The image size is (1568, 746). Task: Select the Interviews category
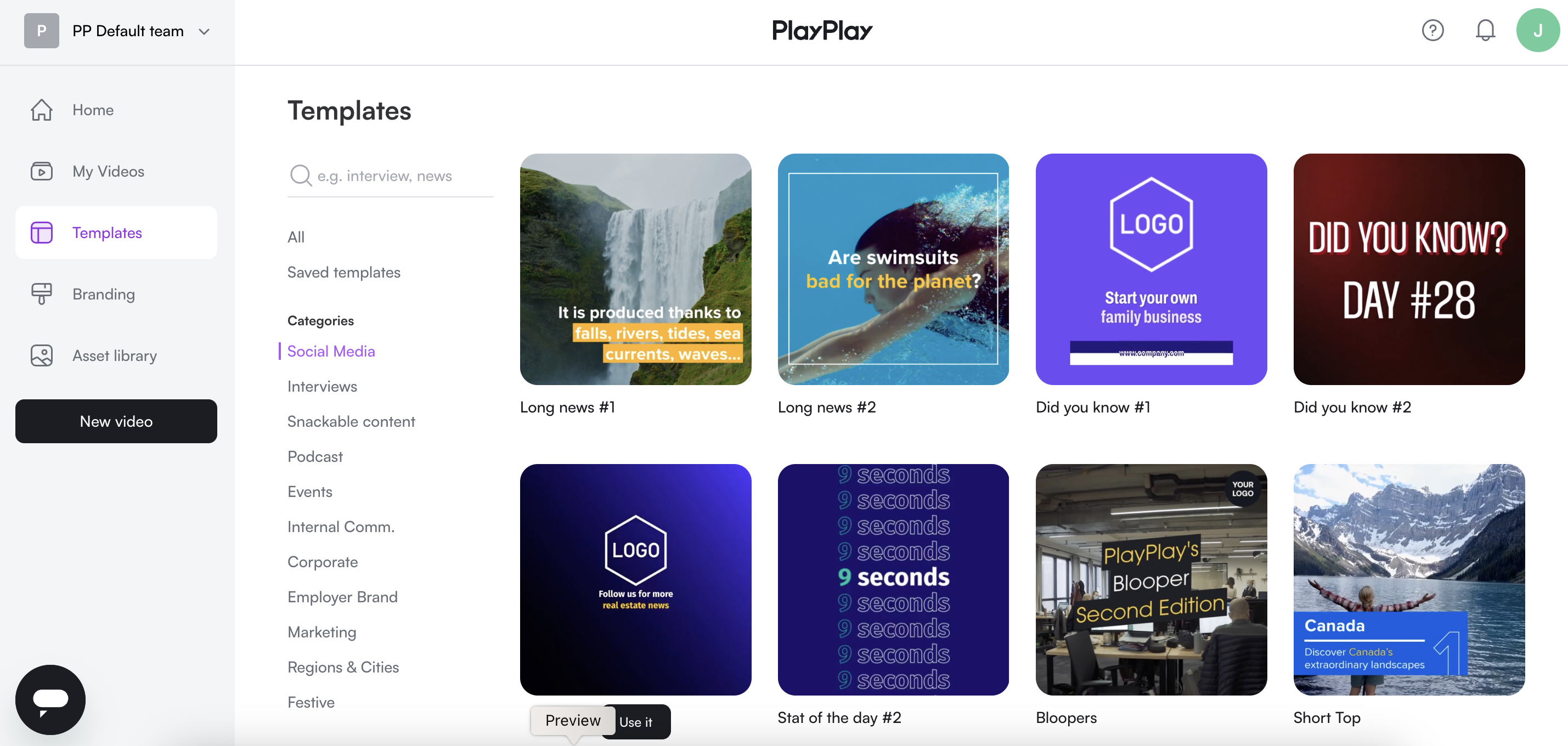tap(322, 386)
